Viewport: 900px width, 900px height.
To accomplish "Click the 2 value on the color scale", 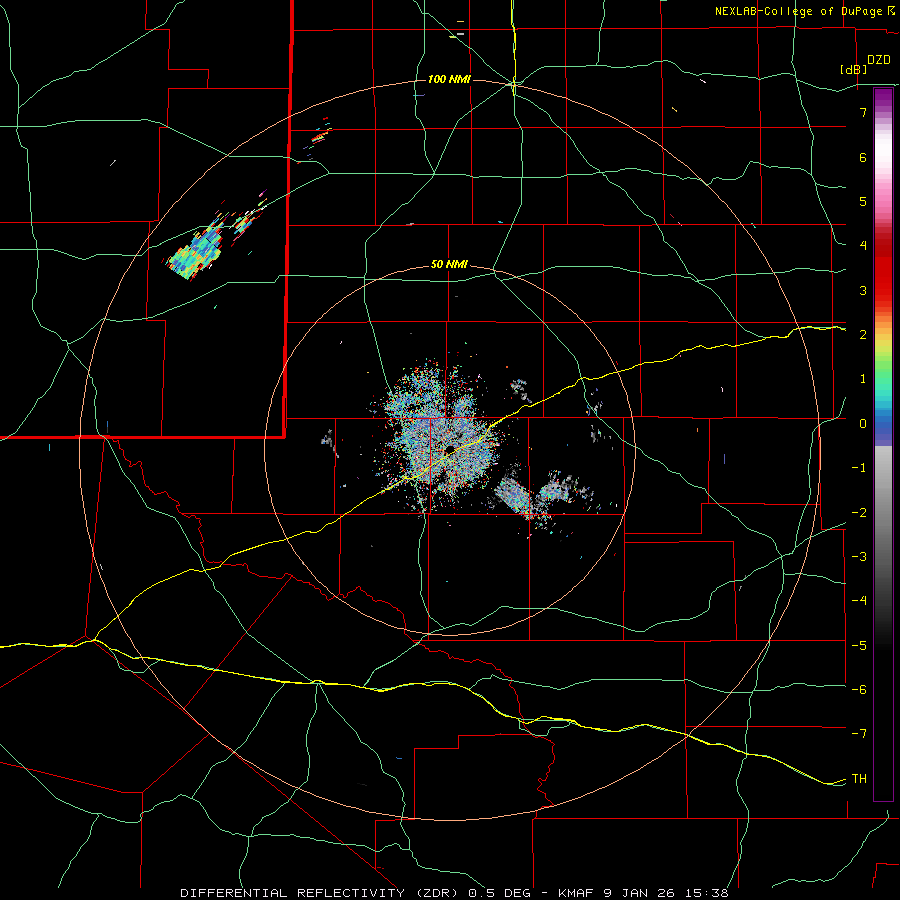I will tap(863, 335).
